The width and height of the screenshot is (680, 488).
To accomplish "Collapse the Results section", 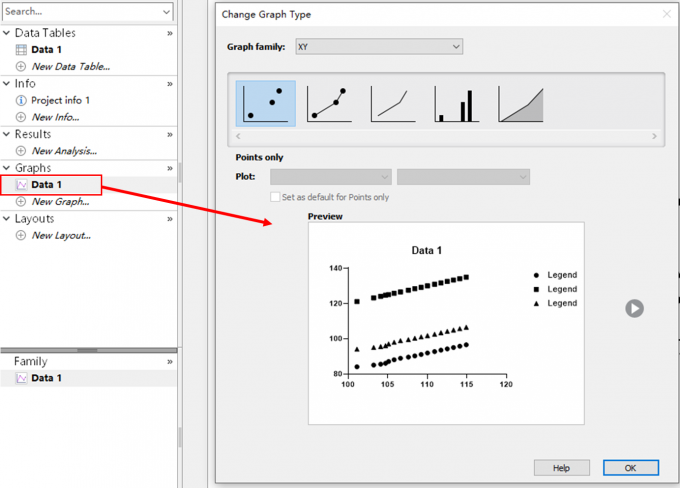I will click(x=7, y=134).
